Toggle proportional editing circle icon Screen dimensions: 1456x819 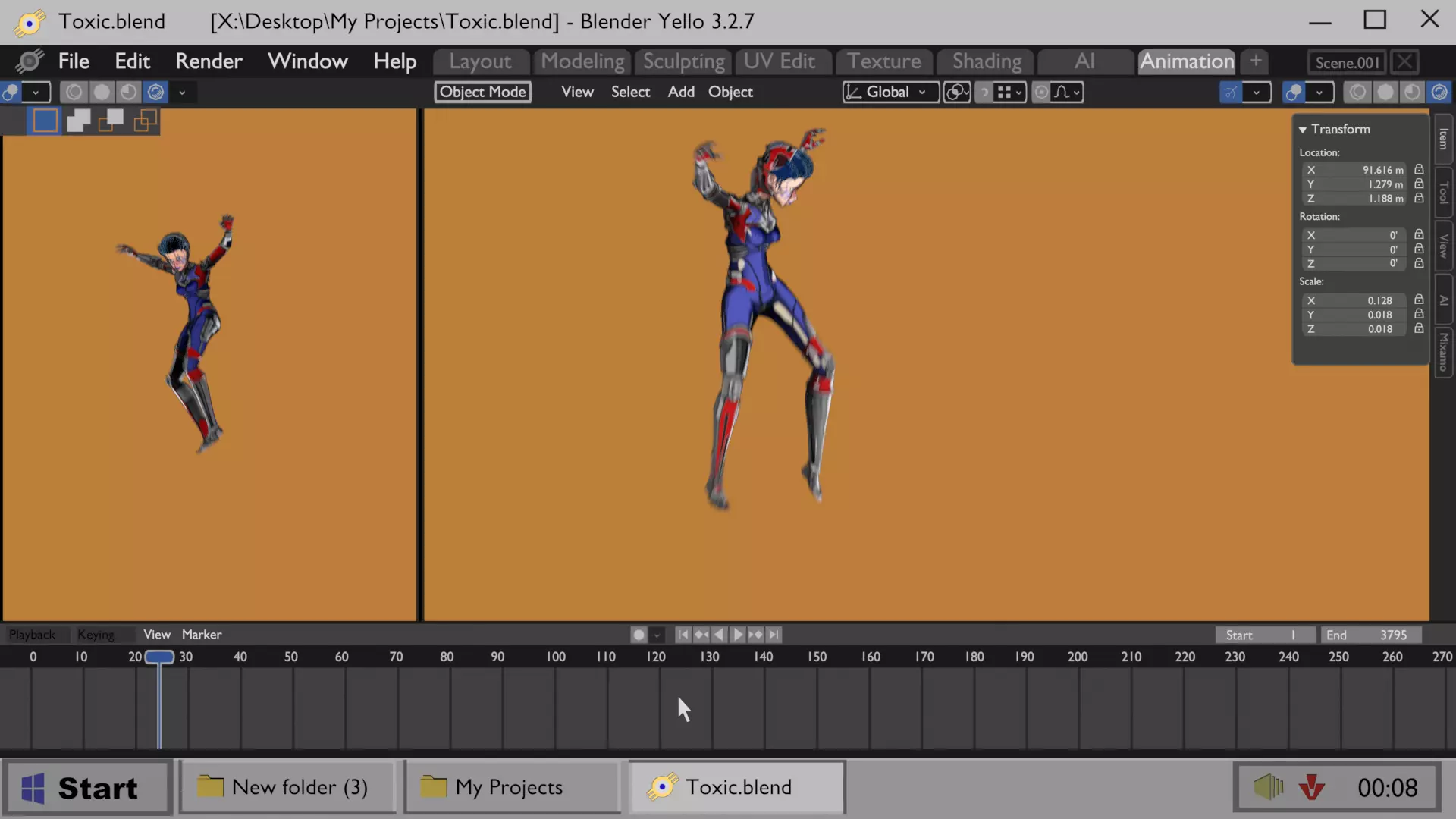tap(1042, 93)
